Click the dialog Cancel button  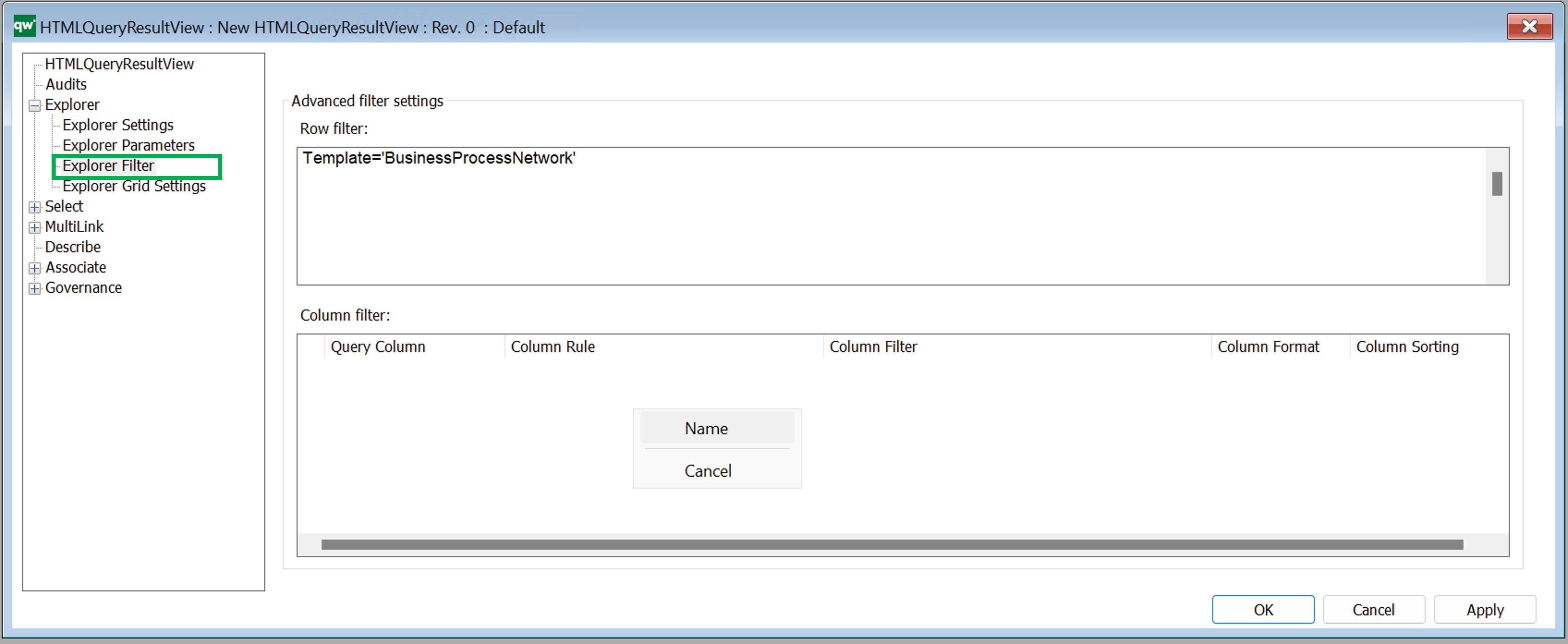pyautogui.click(x=1374, y=609)
